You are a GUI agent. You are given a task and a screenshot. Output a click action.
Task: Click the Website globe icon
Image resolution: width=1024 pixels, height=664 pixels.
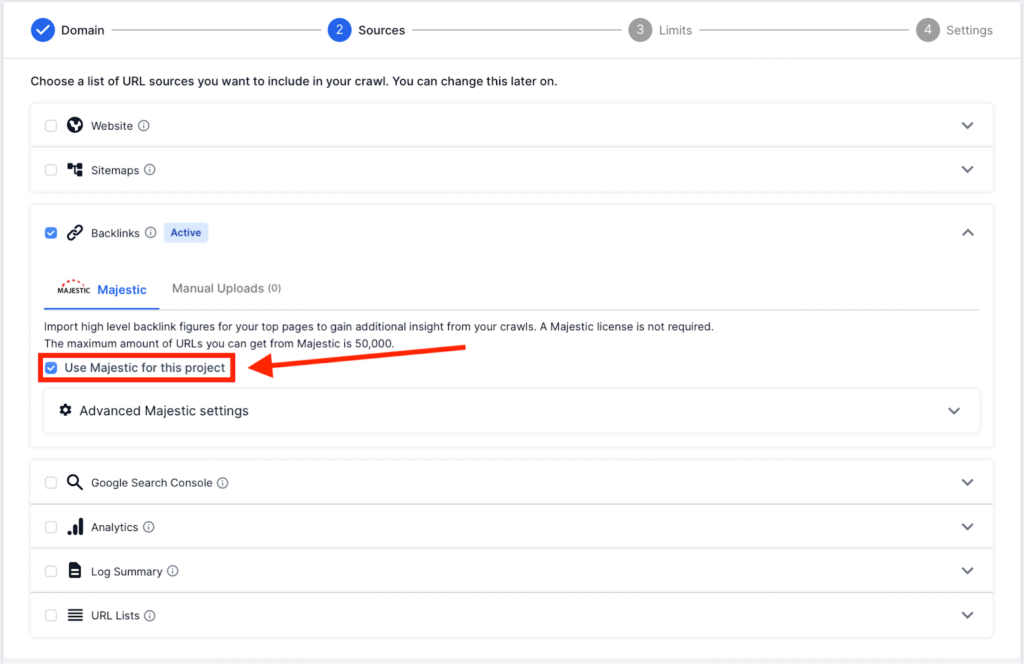point(75,125)
